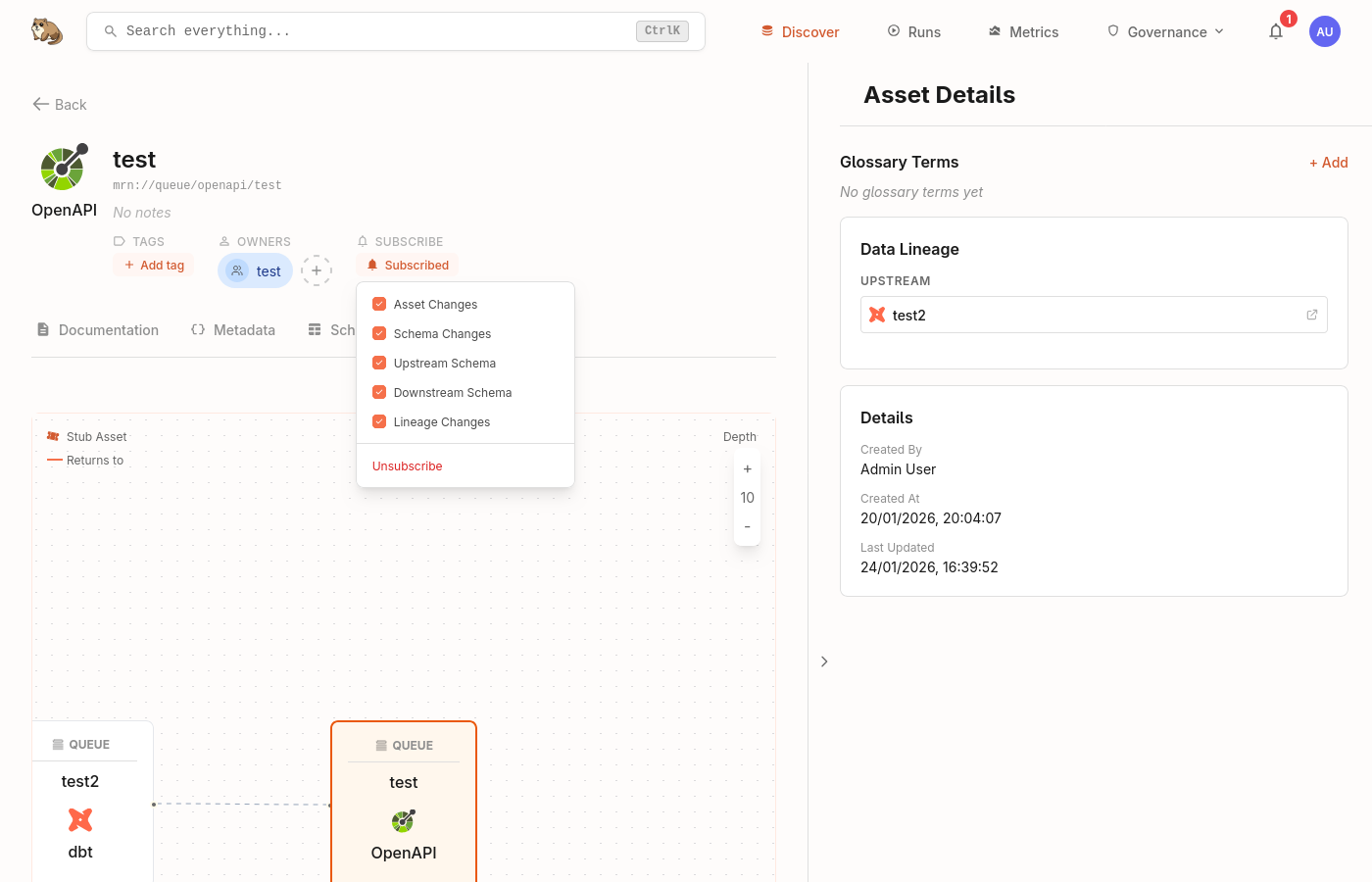Click the dbt icon on the test2 node
The image size is (1372, 882).
coord(79,819)
